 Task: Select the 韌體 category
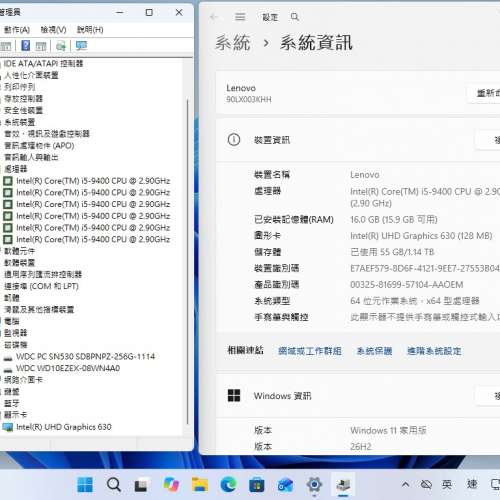[12, 298]
